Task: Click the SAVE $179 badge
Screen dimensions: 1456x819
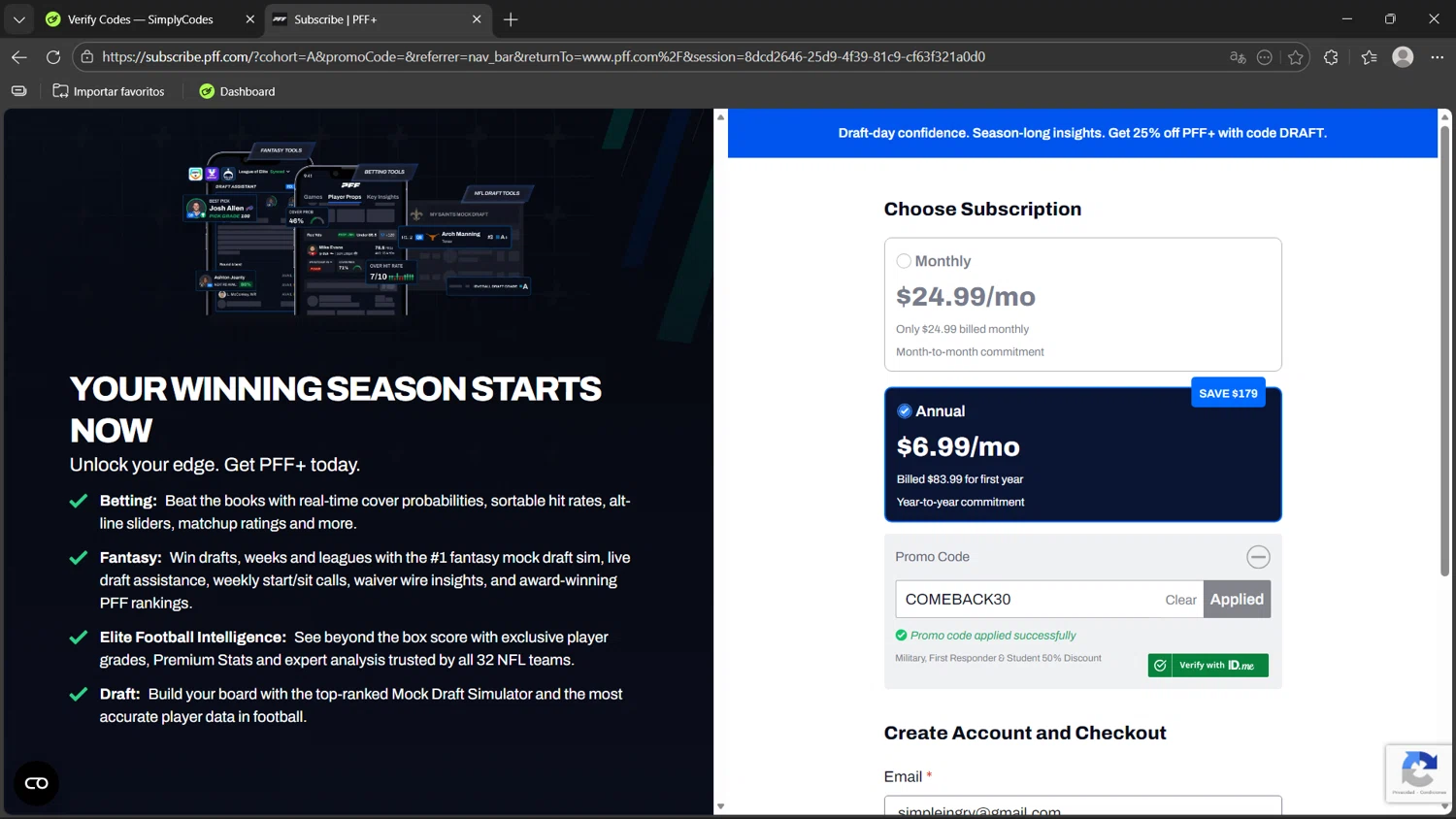Action: [x=1228, y=393]
